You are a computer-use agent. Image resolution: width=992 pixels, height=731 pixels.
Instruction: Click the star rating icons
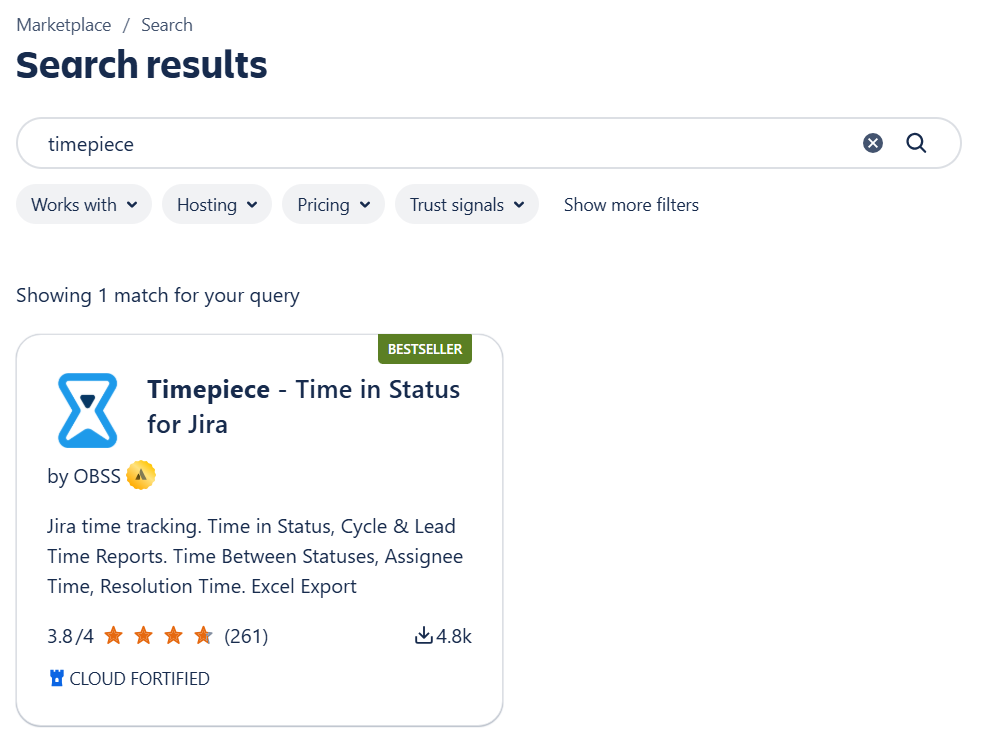tap(158, 635)
